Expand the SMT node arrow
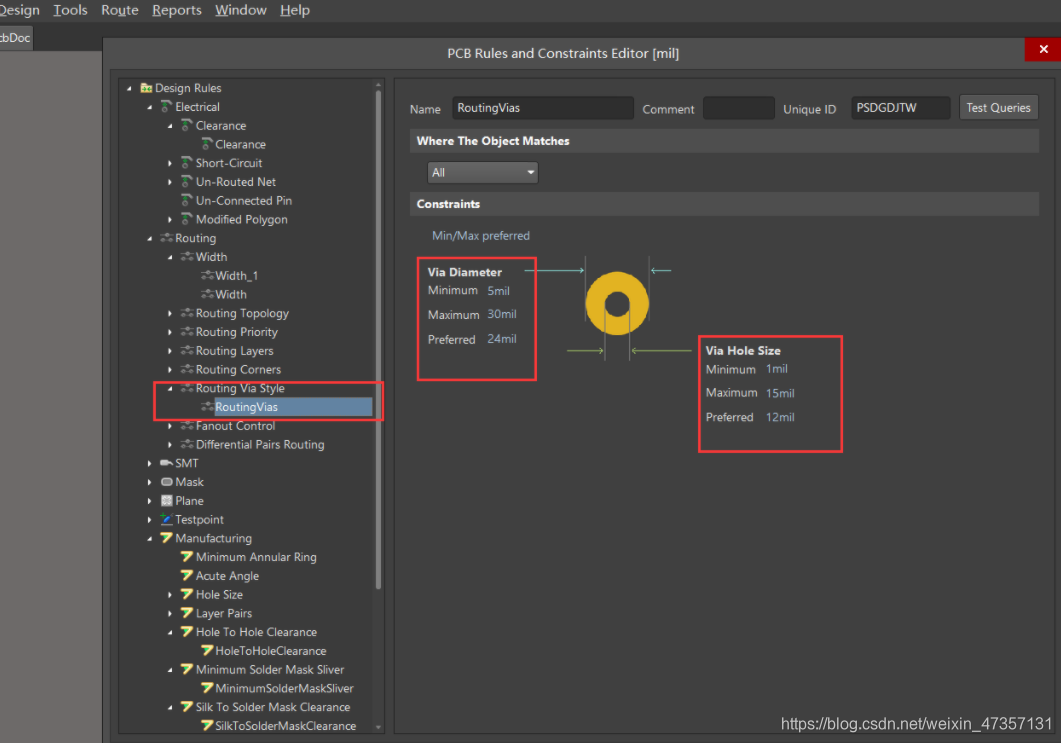This screenshot has width=1061, height=743. pos(150,464)
